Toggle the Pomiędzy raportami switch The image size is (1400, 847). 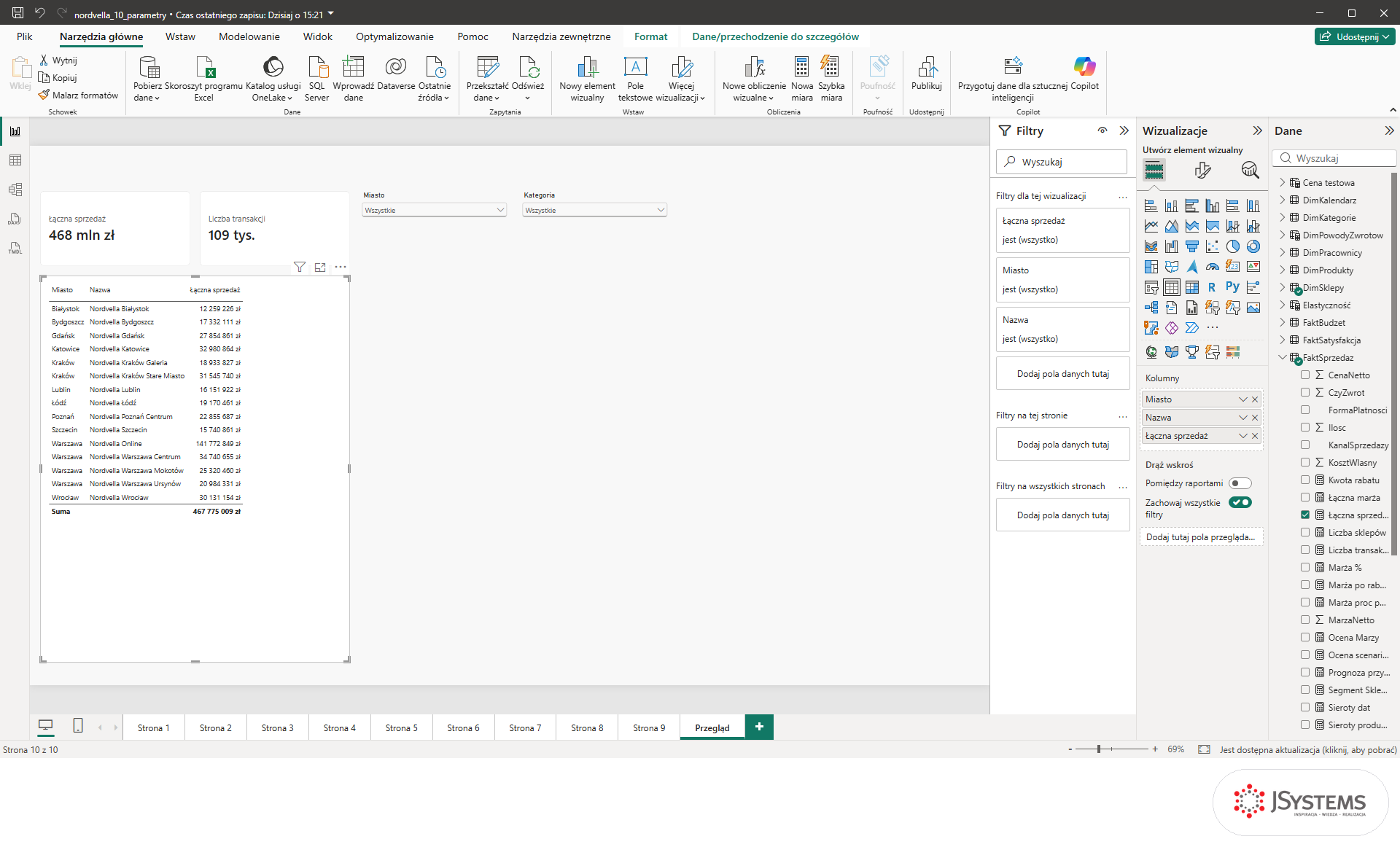click(1240, 483)
